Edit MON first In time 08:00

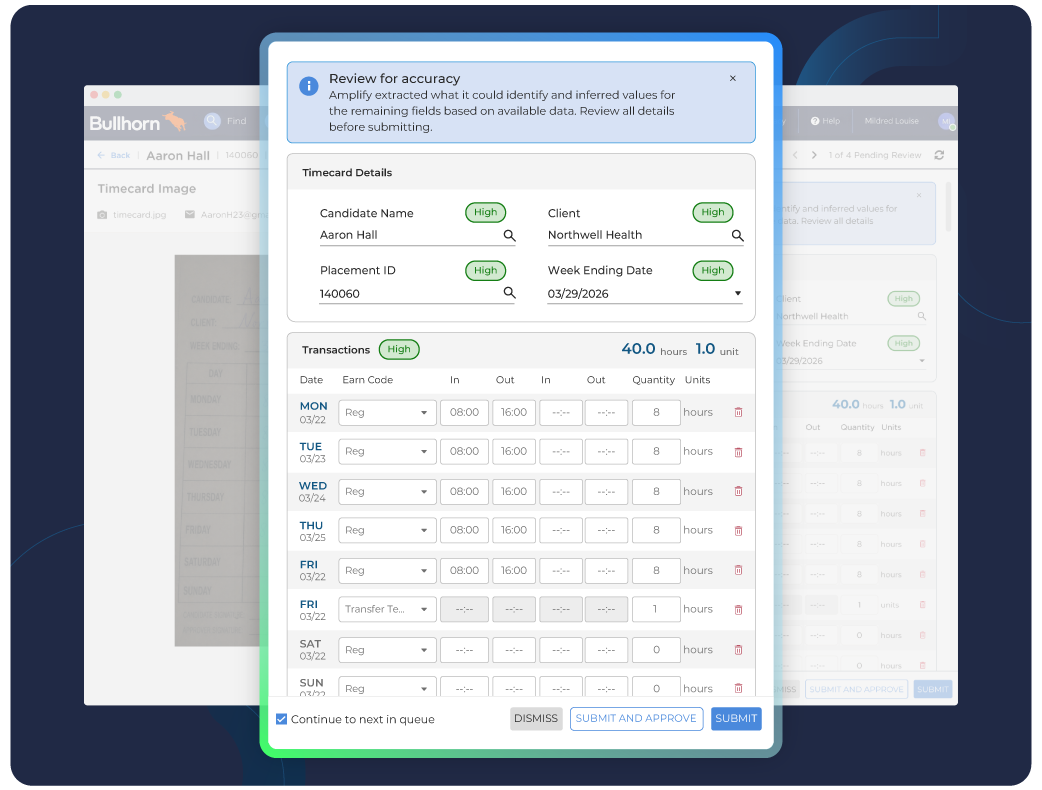pyautogui.click(x=465, y=413)
